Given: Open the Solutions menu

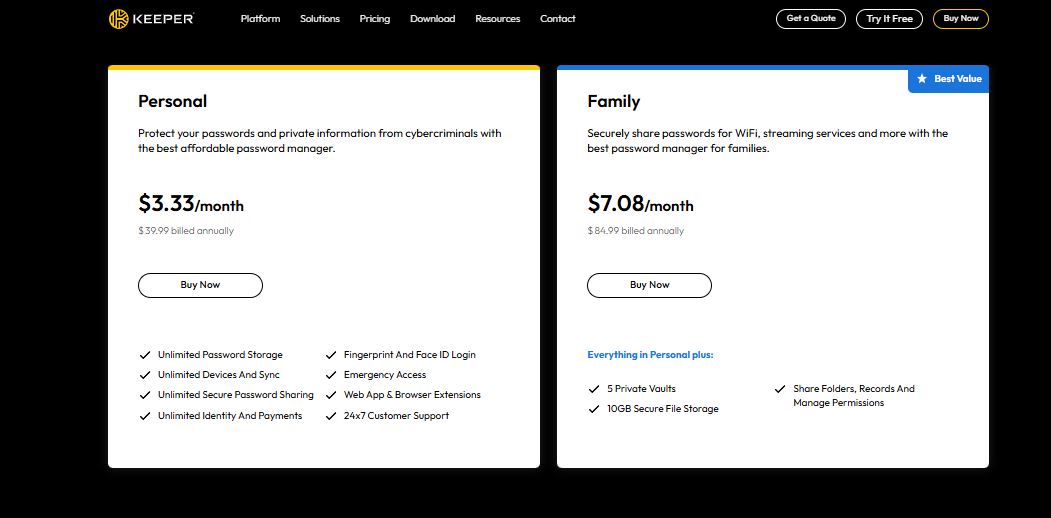Looking at the screenshot, I should pos(320,19).
